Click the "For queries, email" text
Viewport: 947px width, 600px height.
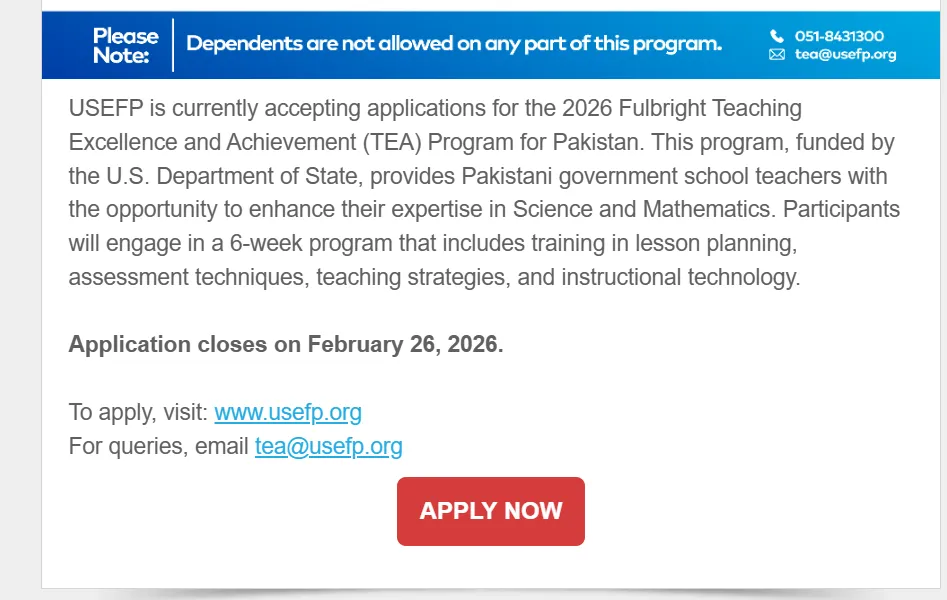(x=158, y=446)
